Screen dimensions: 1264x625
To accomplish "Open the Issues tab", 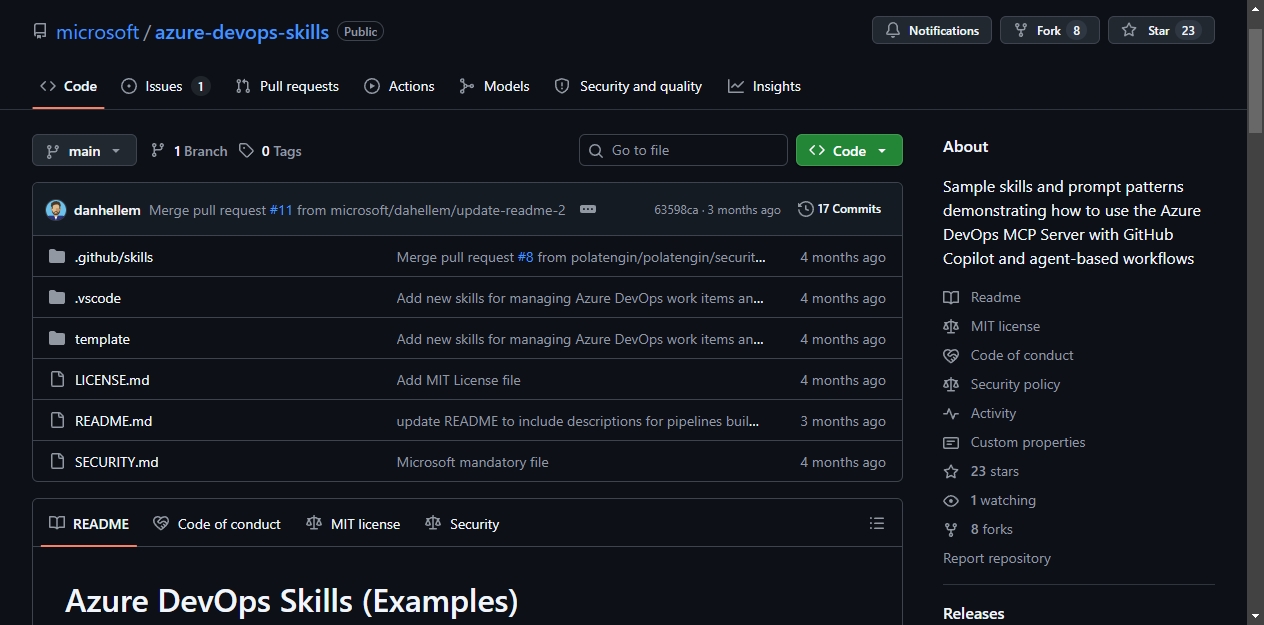I will [165, 86].
